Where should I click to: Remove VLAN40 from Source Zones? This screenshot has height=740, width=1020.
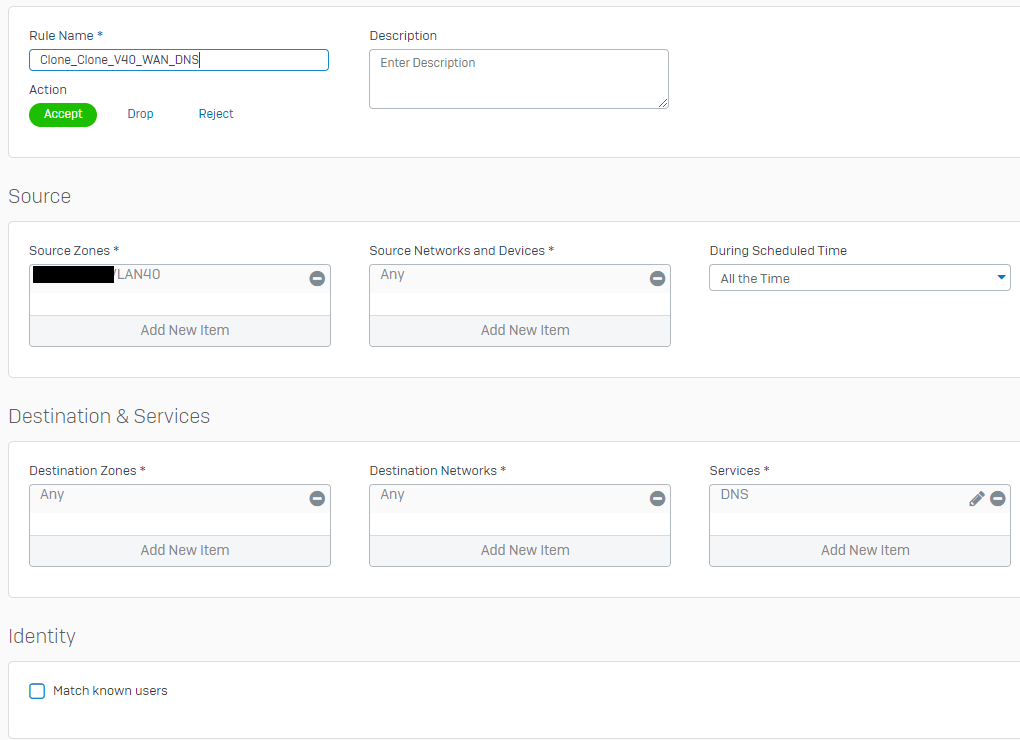pos(317,279)
